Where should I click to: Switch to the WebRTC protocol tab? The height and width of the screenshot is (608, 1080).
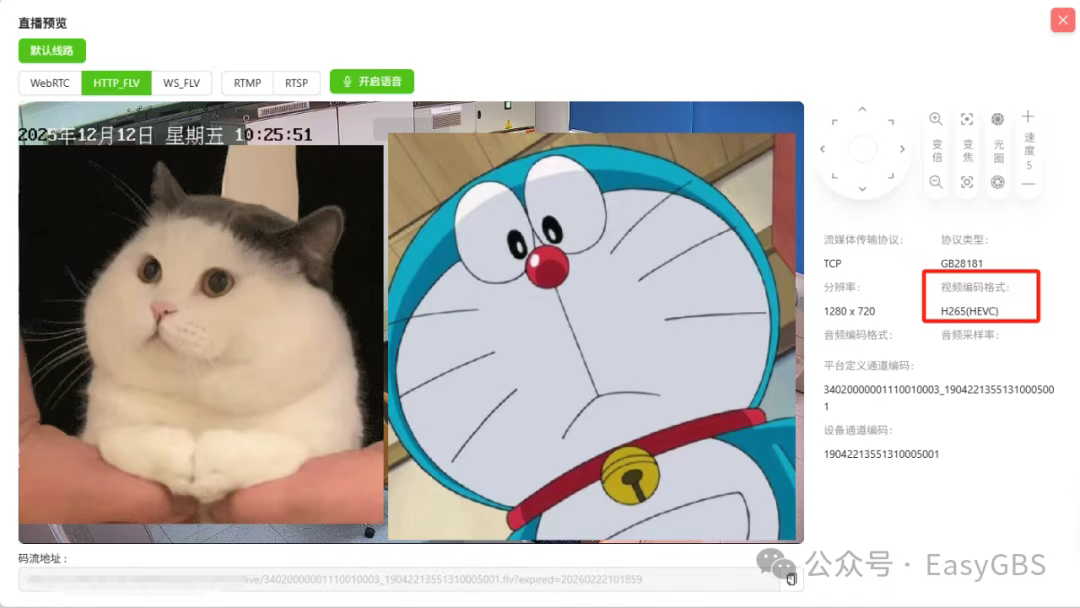(50, 83)
